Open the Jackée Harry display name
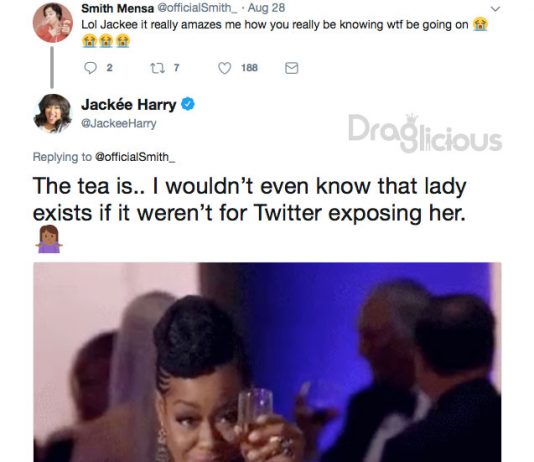This screenshot has height=462, width=534. tap(128, 105)
